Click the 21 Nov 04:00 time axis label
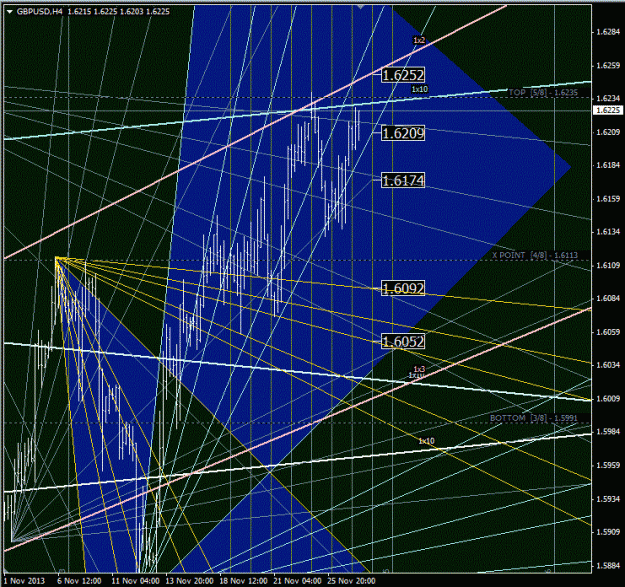The image size is (625, 587). click(297, 581)
